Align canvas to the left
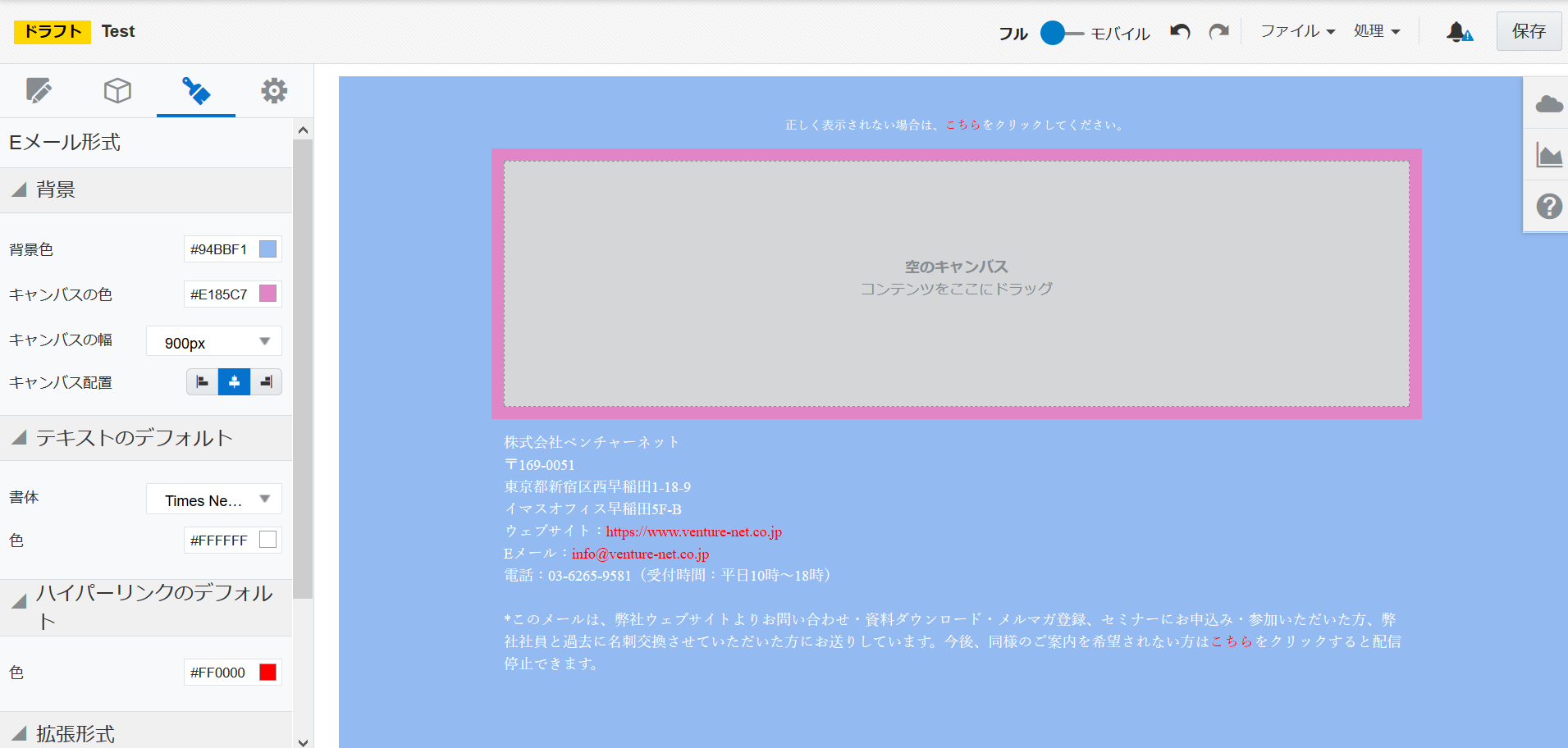1568x748 pixels. coord(202,382)
